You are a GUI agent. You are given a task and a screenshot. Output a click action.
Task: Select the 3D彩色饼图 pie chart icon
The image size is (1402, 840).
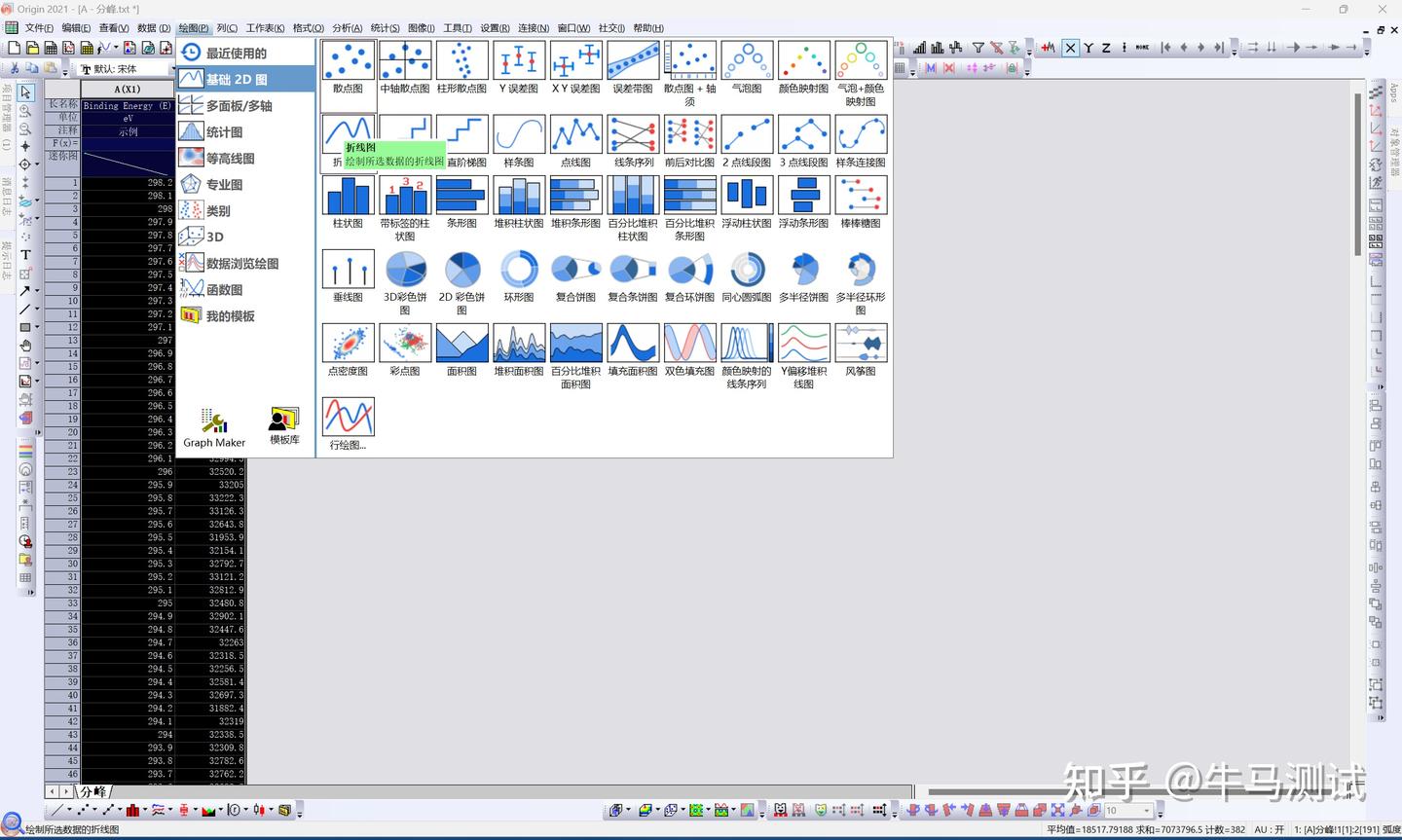click(405, 269)
